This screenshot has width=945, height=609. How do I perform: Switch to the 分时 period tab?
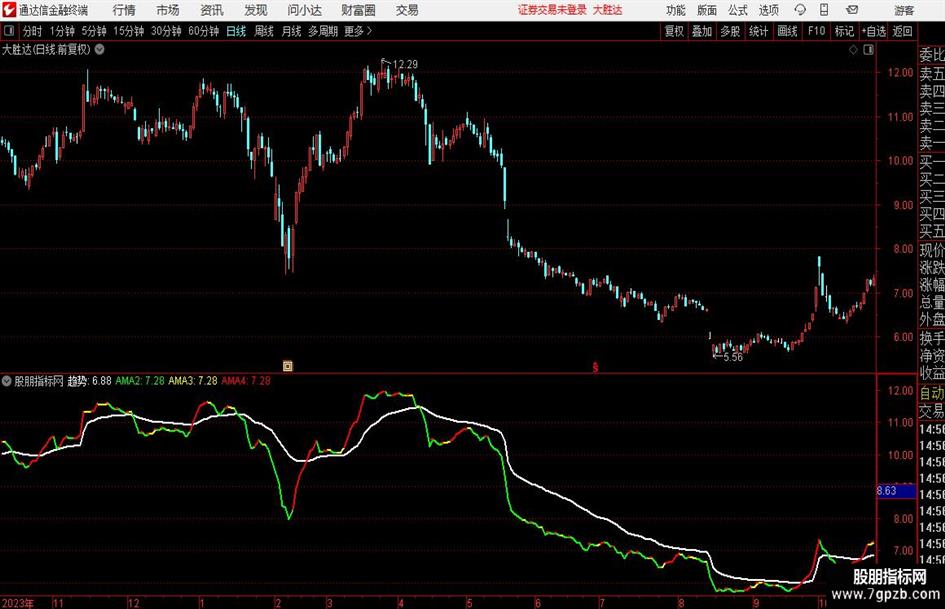(32, 31)
